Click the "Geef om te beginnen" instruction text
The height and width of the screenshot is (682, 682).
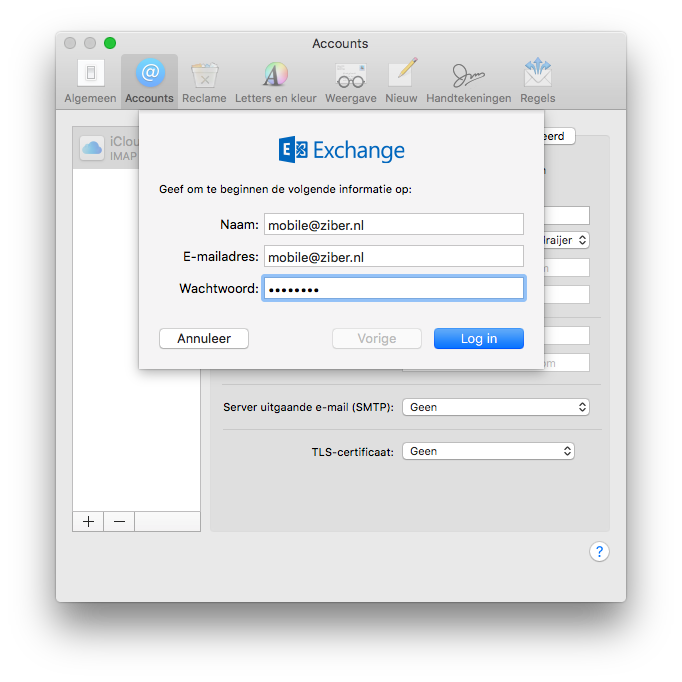point(285,189)
